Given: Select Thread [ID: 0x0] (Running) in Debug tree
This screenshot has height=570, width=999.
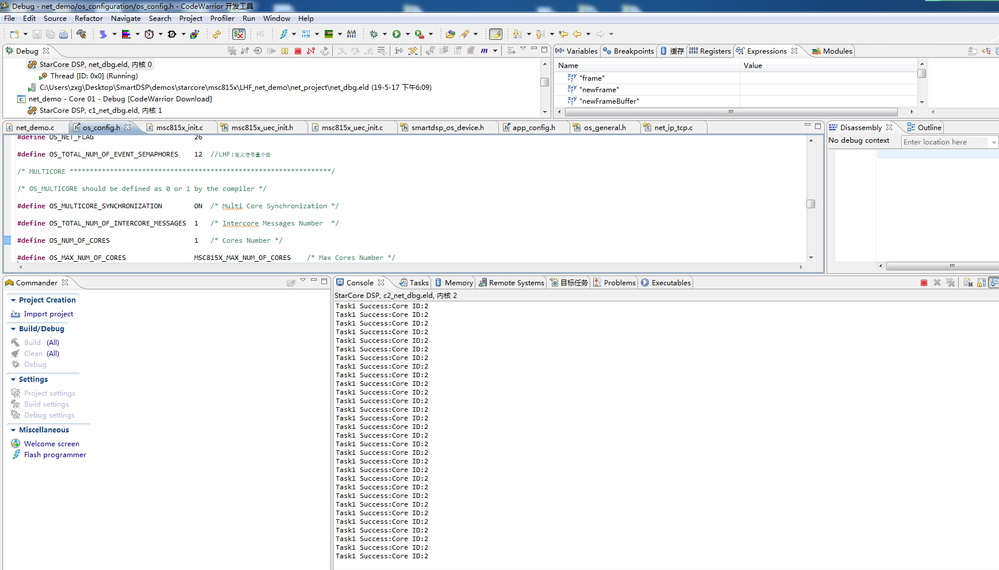Looking at the screenshot, I should coord(94,76).
